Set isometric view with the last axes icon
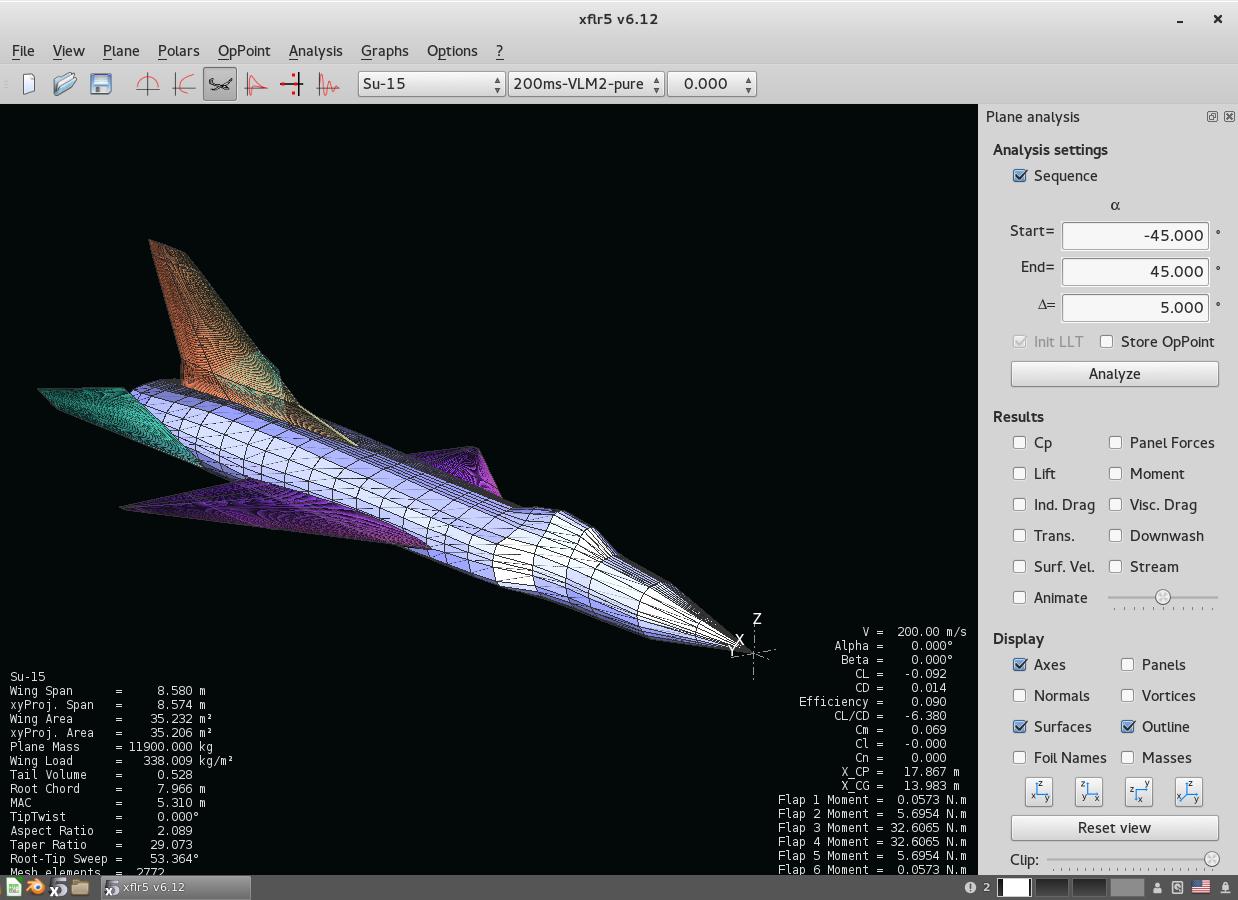Screen dimensions: 1238x900 pyautogui.click(x=1188, y=792)
